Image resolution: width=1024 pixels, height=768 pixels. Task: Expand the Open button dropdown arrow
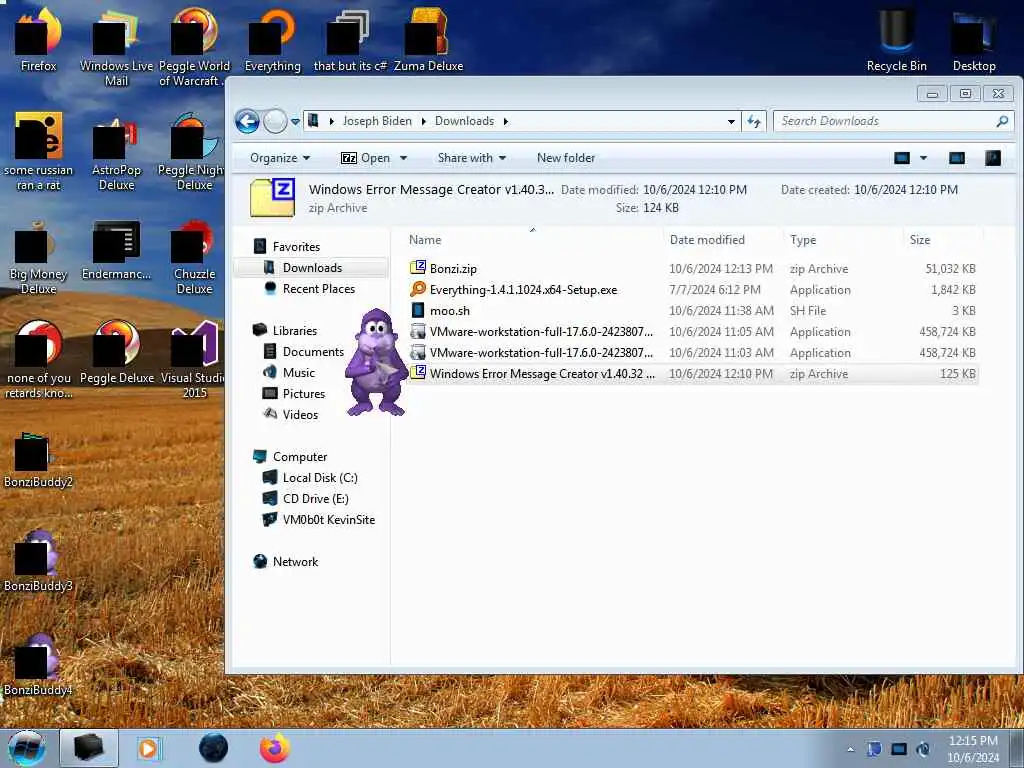pos(403,158)
